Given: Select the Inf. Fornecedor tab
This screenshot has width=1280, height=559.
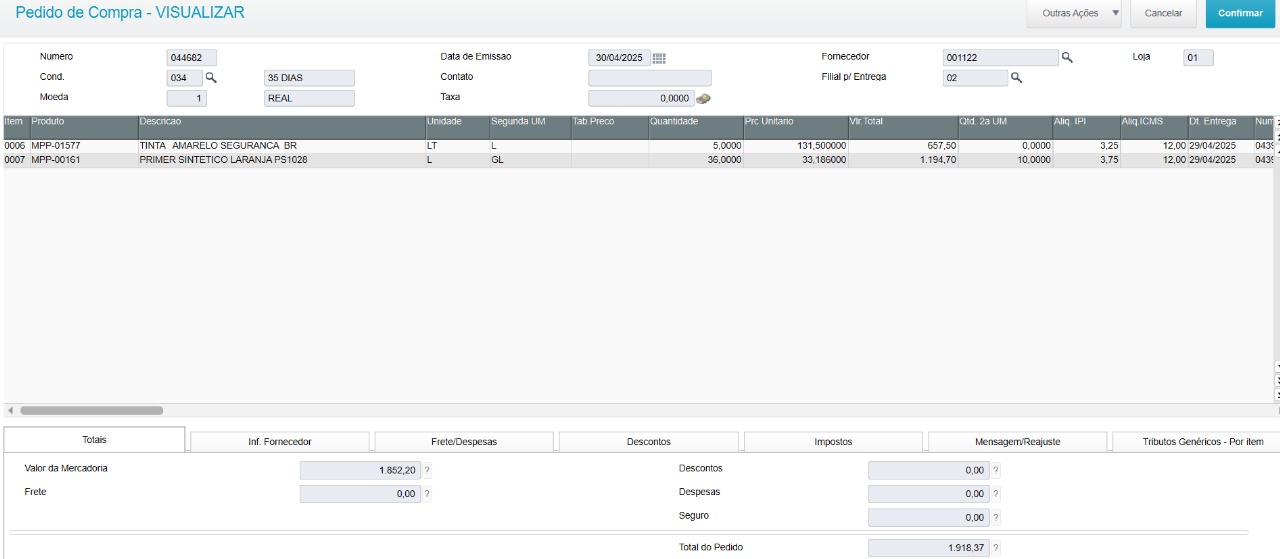Looking at the screenshot, I should point(279,441).
